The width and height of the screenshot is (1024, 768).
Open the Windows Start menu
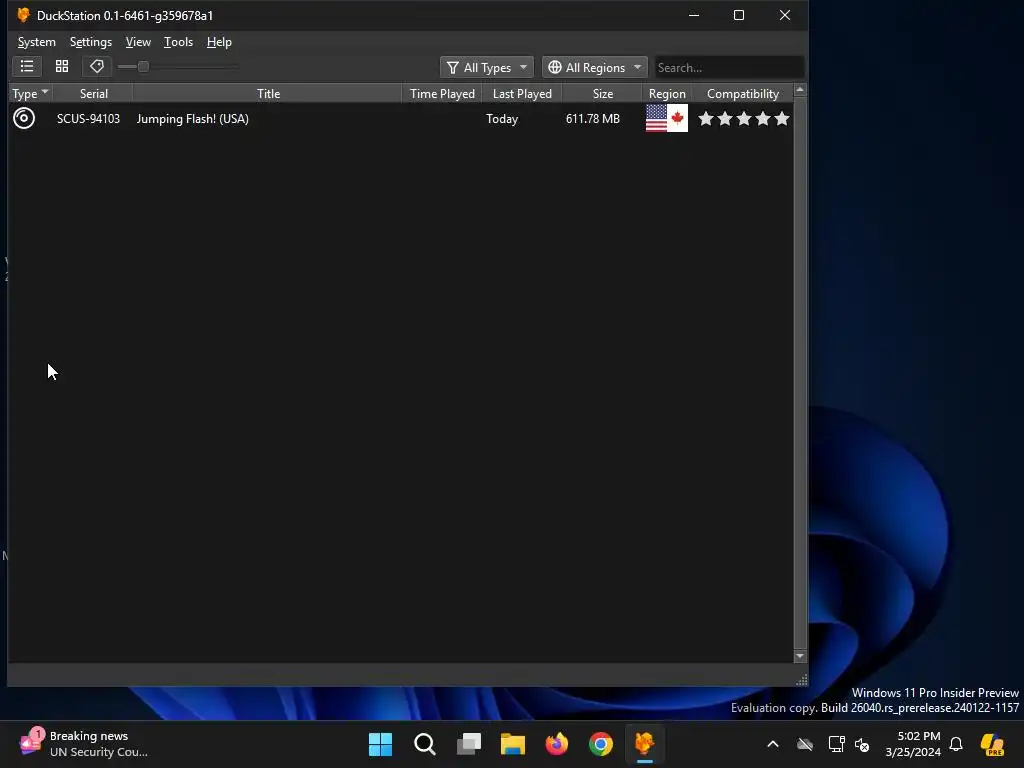pyautogui.click(x=380, y=744)
